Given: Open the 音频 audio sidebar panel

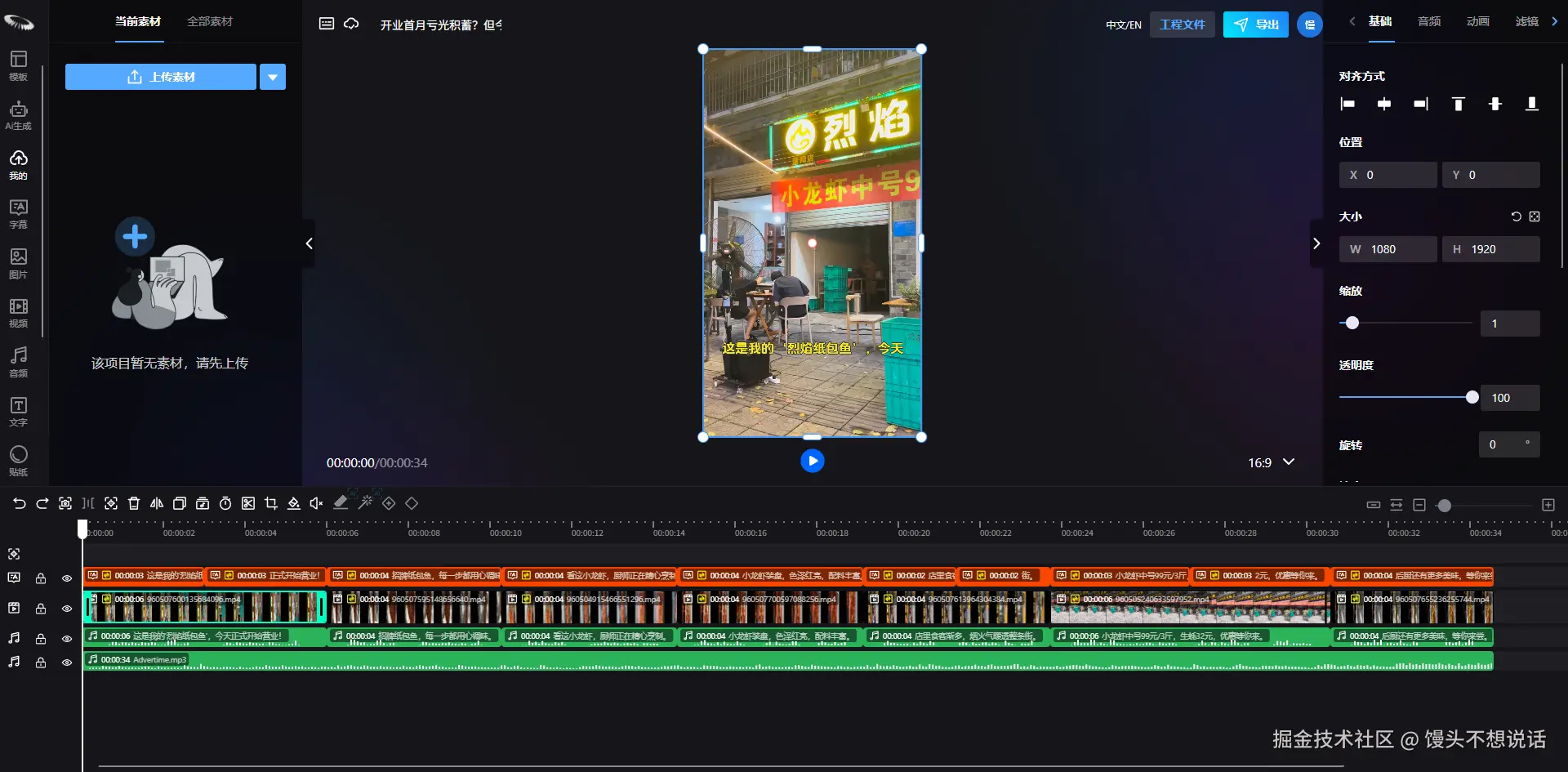Looking at the screenshot, I should (x=18, y=362).
